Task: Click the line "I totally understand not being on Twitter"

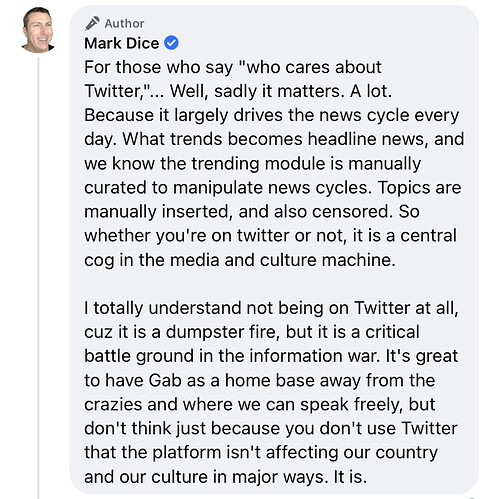Action: [272, 308]
